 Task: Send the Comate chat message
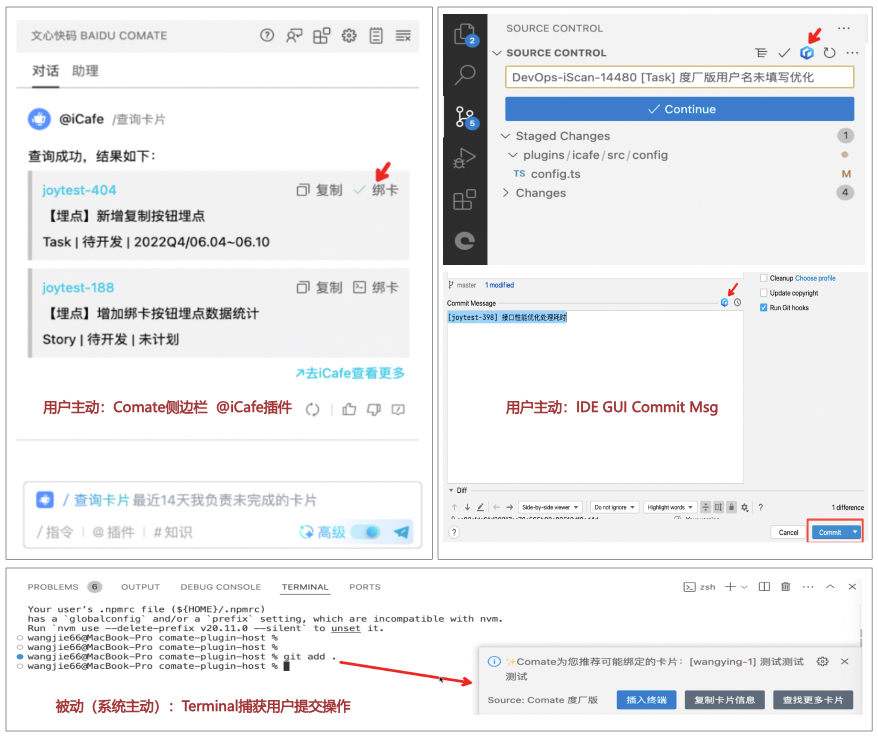coord(401,532)
